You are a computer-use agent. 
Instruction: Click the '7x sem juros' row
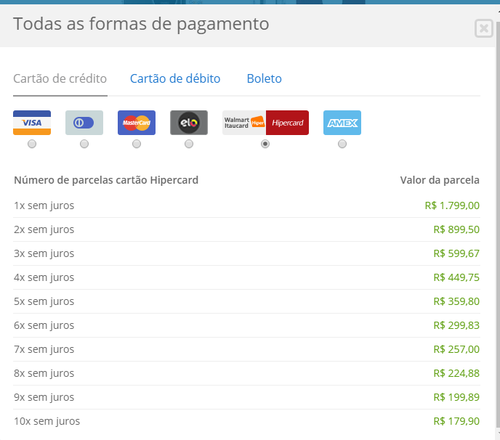click(247, 350)
